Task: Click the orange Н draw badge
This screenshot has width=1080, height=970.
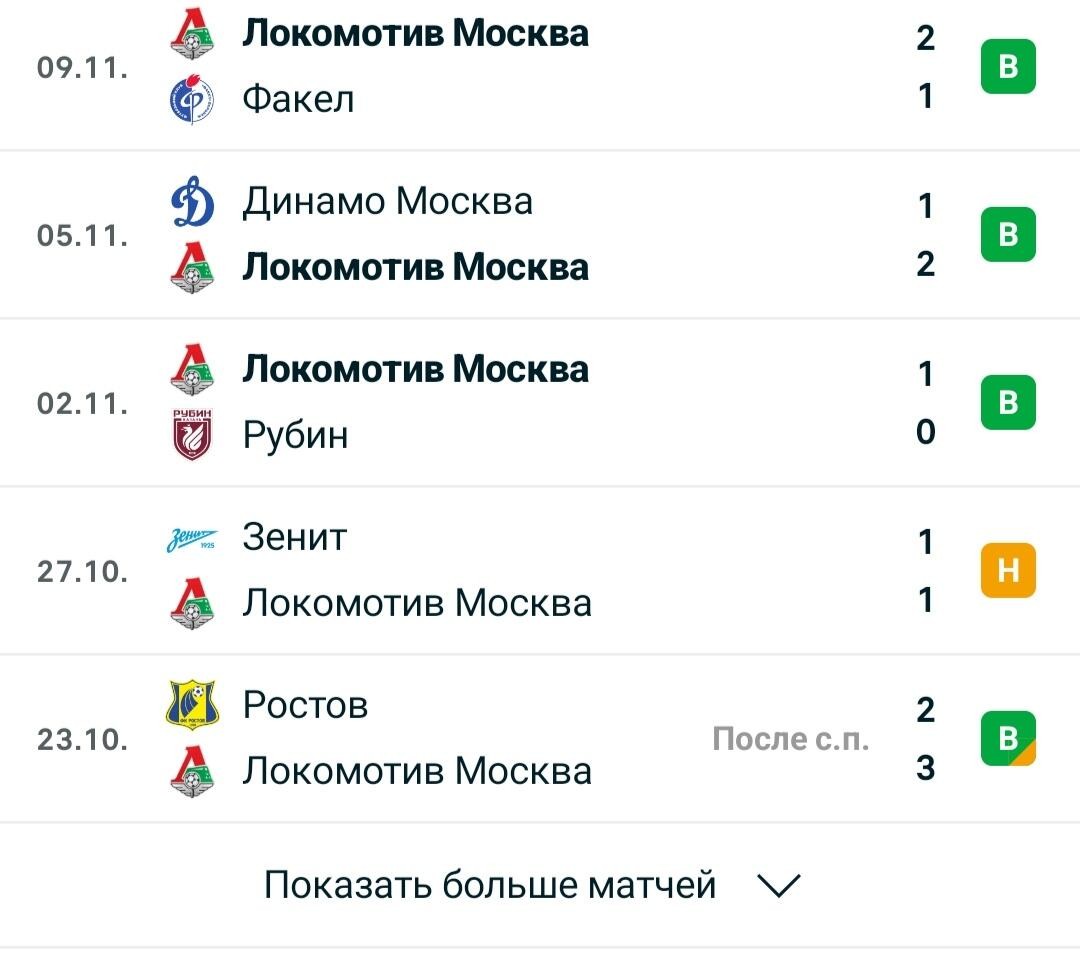Action: 1008,570
